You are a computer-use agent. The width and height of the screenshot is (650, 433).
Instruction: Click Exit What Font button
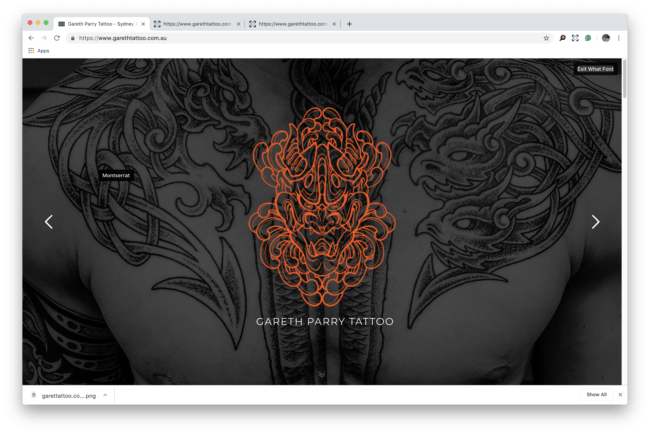coord(595,69)
